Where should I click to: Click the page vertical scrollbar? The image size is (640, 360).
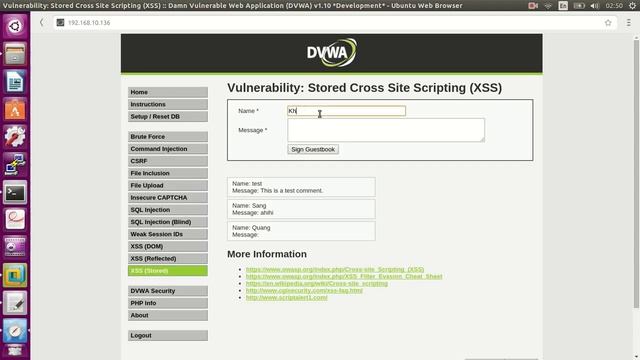pyautogui.click(x=636, y=173)
